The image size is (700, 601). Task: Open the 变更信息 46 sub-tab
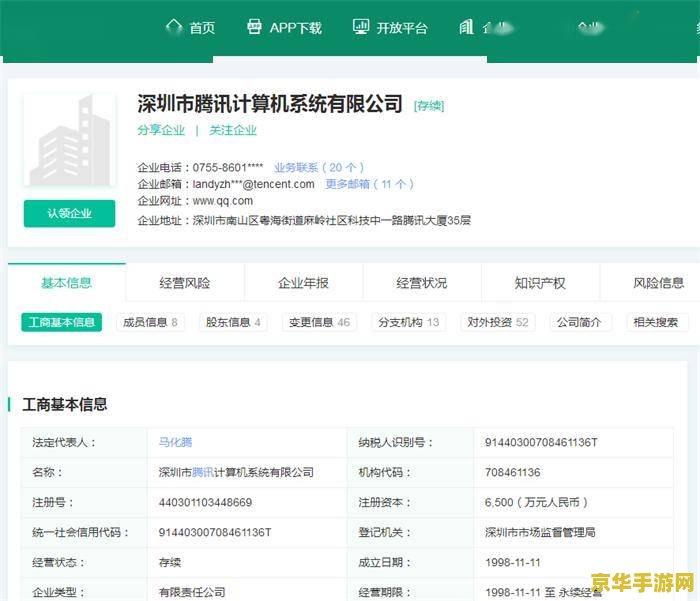(x=320, y=322)
